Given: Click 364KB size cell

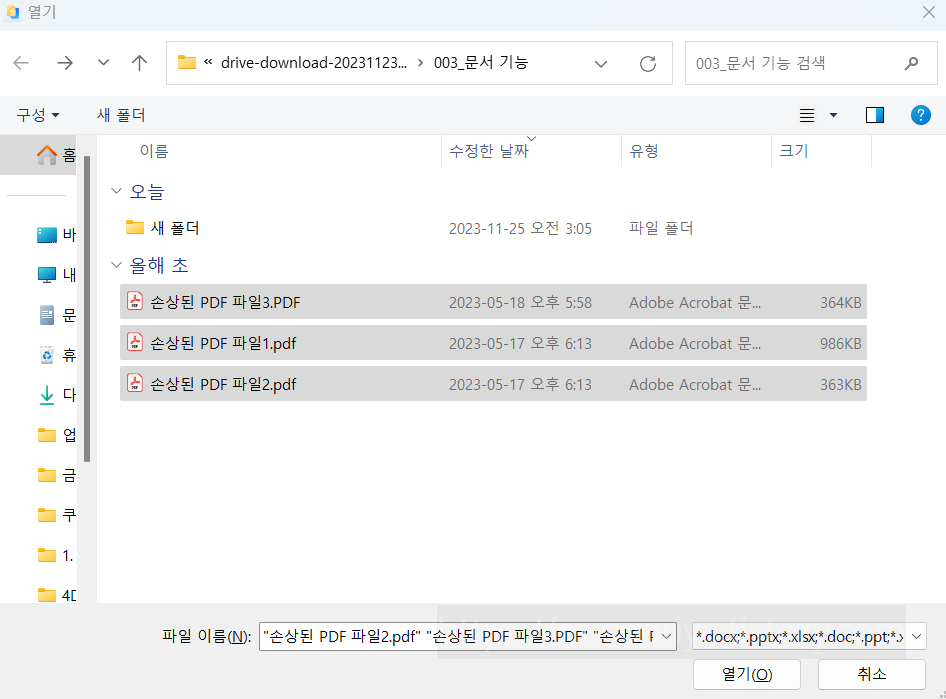Looking at the screenshot, I should pos(840,303).
